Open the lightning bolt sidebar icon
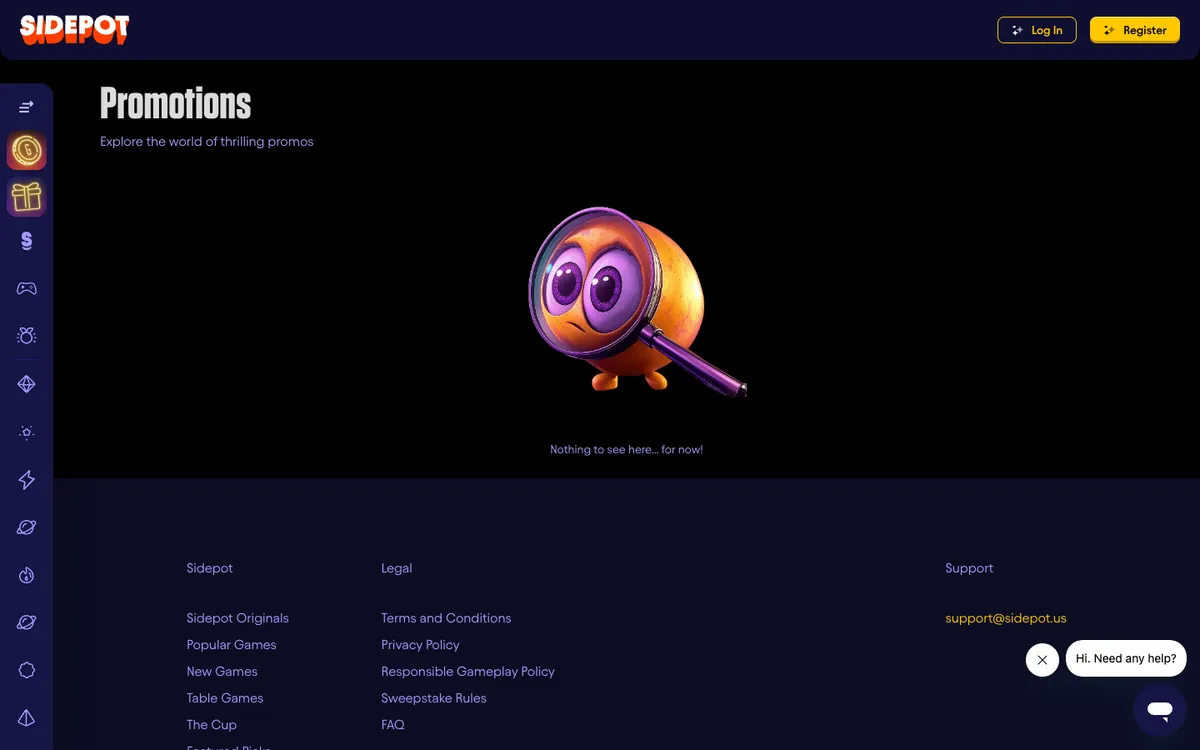The width and height of the screenshot is (1200, 750). [27, 480]
